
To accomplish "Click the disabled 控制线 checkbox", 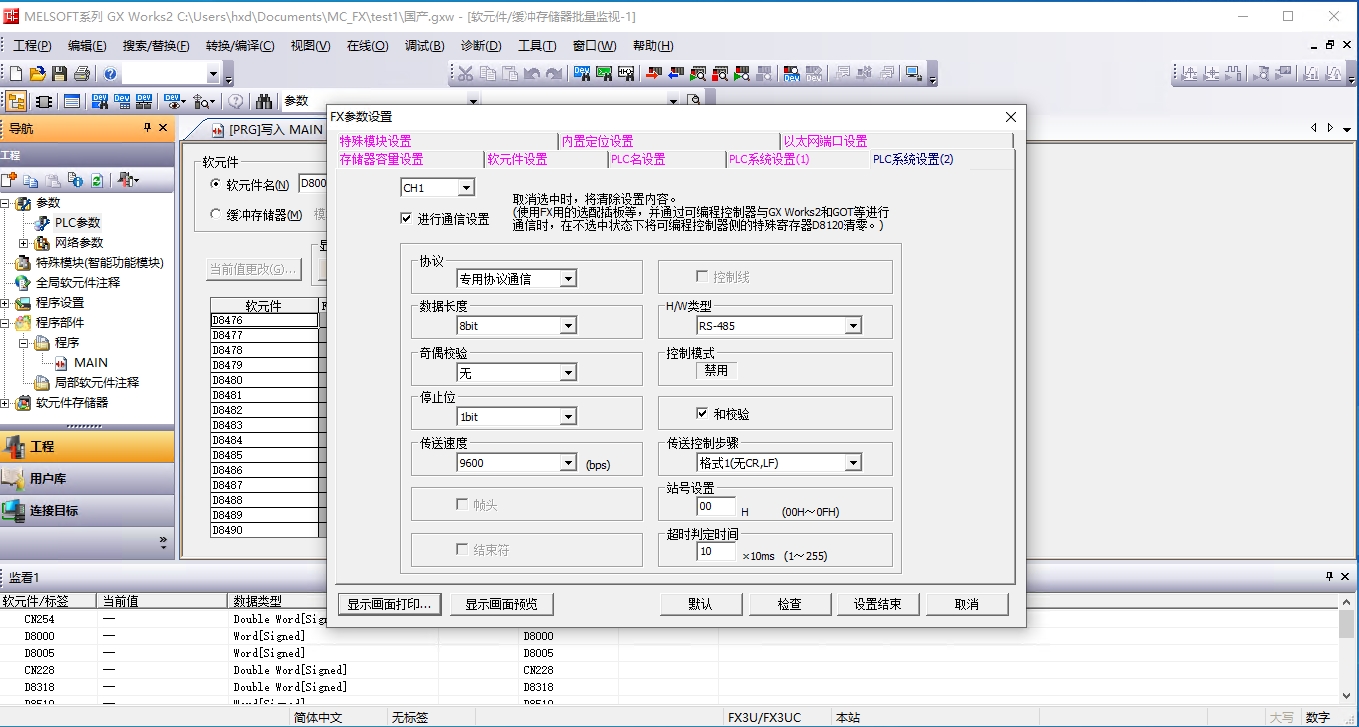I will coord(702,276).
